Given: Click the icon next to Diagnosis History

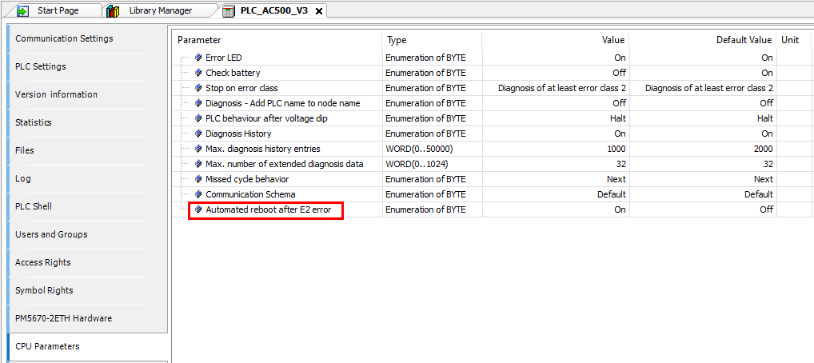Looking at the screenshot, I should pos(198,133).
